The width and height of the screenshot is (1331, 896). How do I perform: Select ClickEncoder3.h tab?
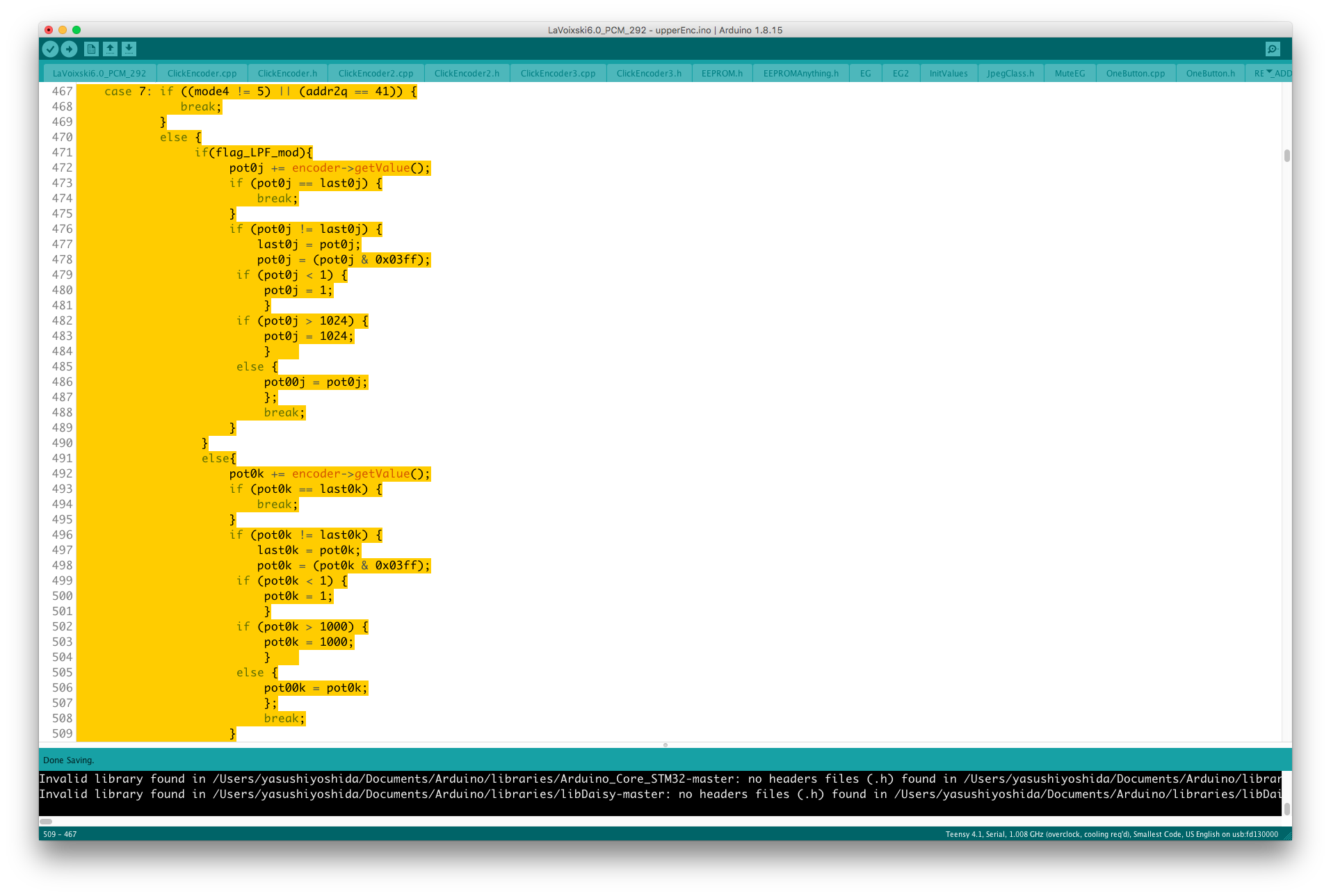(x=649, y=73)
